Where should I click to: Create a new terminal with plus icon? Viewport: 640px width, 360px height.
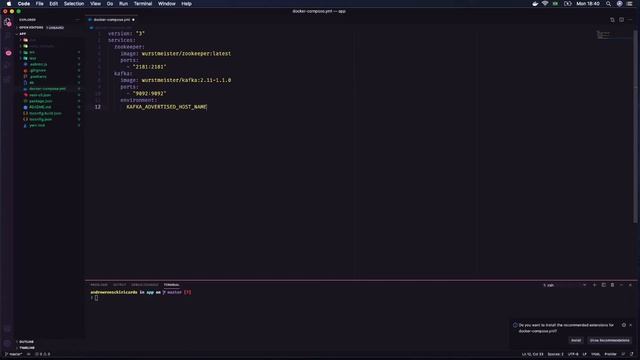pos(594,285)
